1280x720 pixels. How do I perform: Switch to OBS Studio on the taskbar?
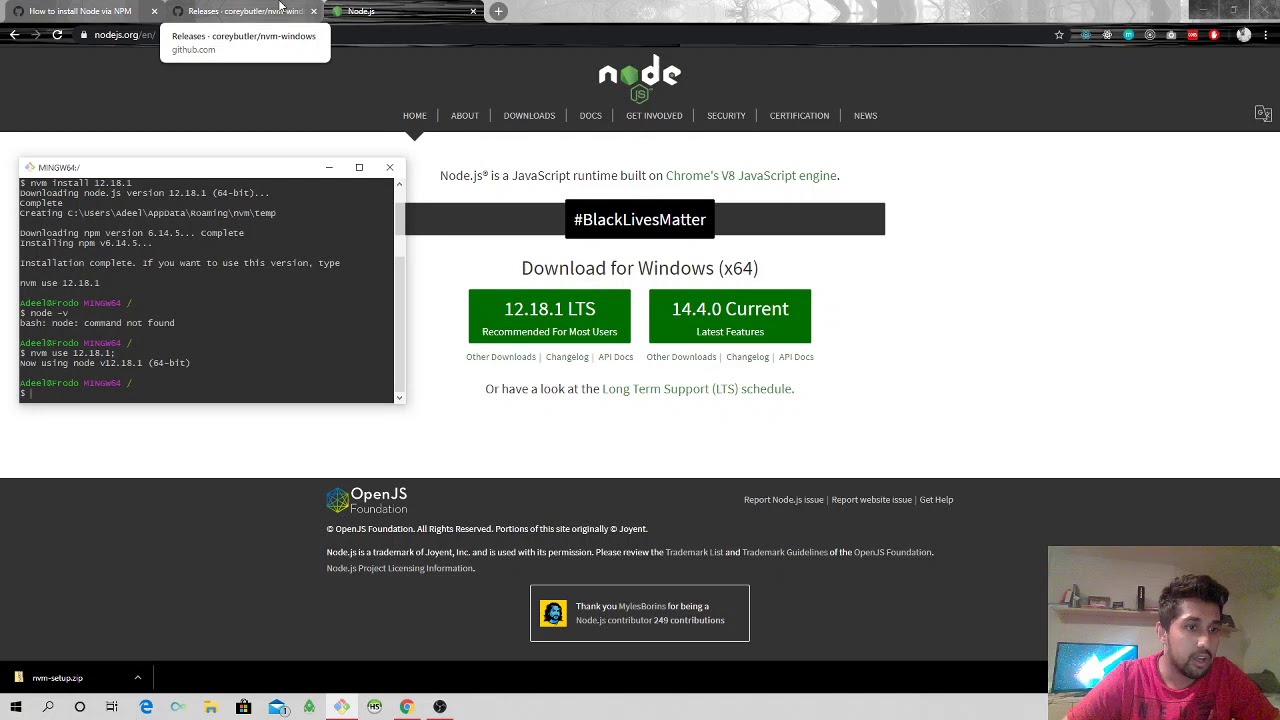coord(440,707)
